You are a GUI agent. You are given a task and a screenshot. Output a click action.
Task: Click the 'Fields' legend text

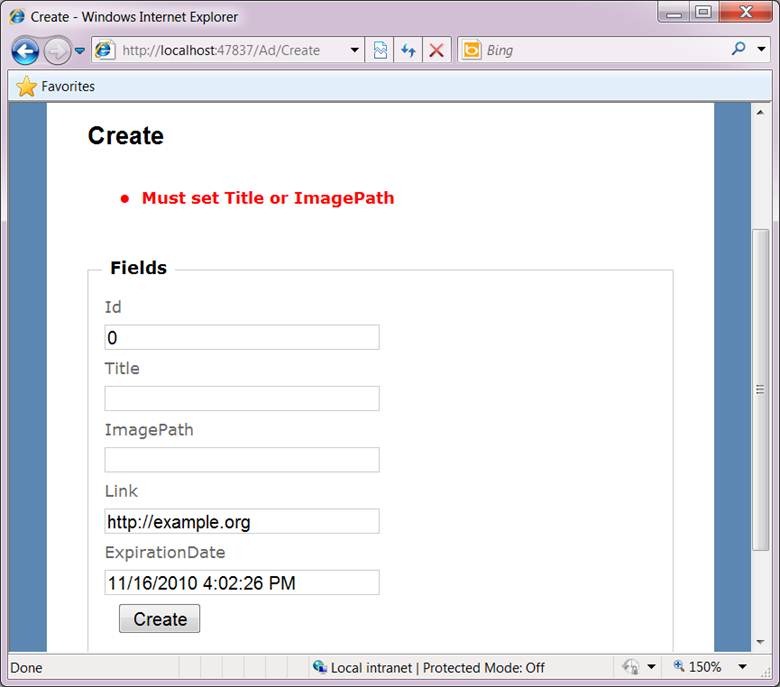click(138, 268)
